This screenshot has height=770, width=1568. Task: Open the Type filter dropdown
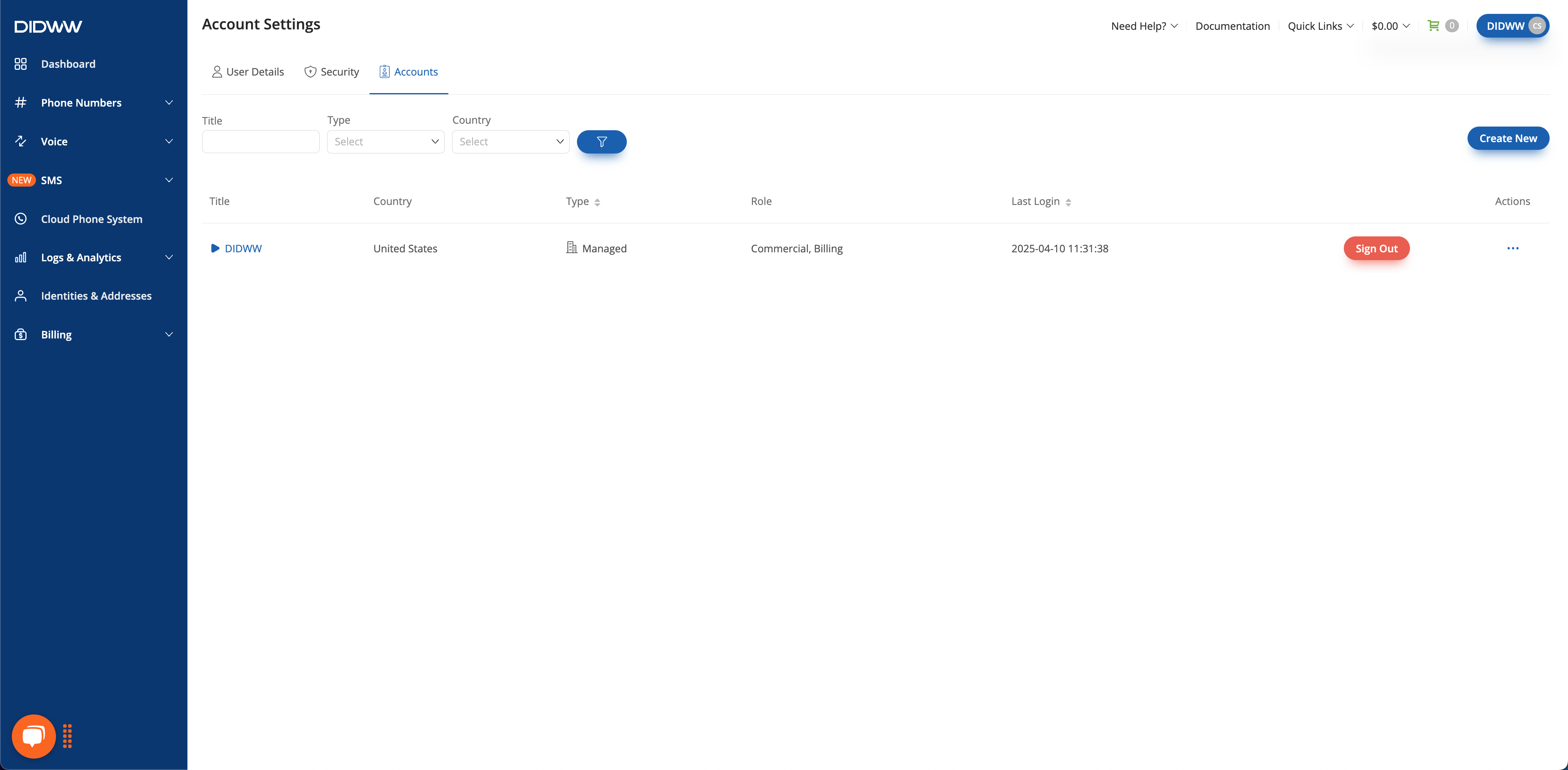coord(386,142)
